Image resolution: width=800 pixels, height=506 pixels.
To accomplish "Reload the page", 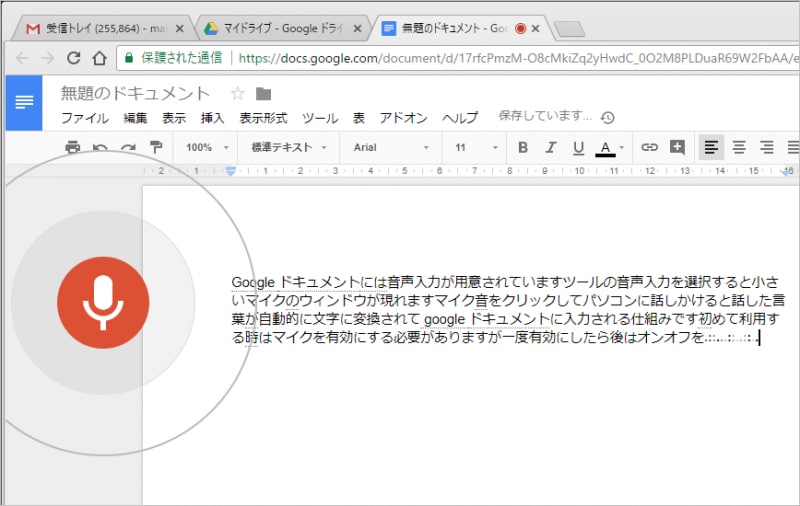I will 73,58.
